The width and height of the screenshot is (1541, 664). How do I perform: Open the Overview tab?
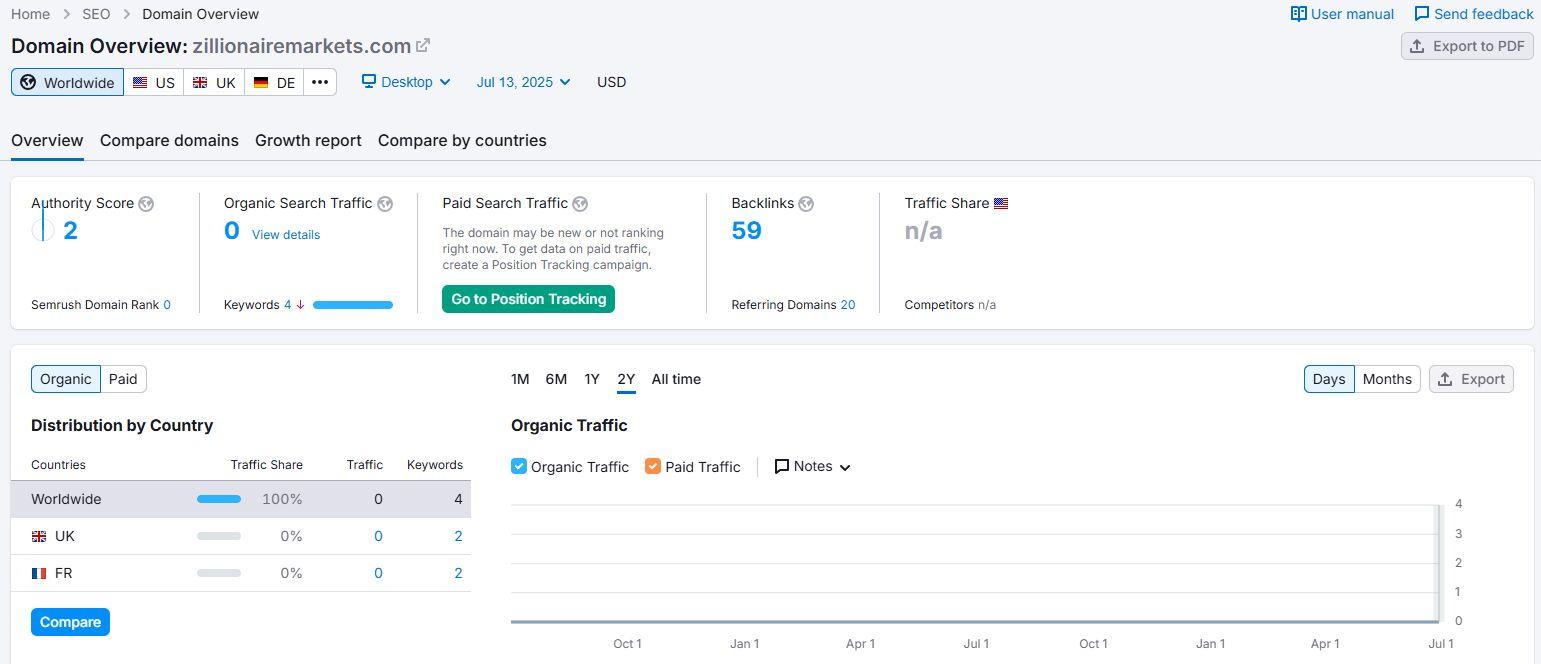pyautogui.click(x=47, y=140)
